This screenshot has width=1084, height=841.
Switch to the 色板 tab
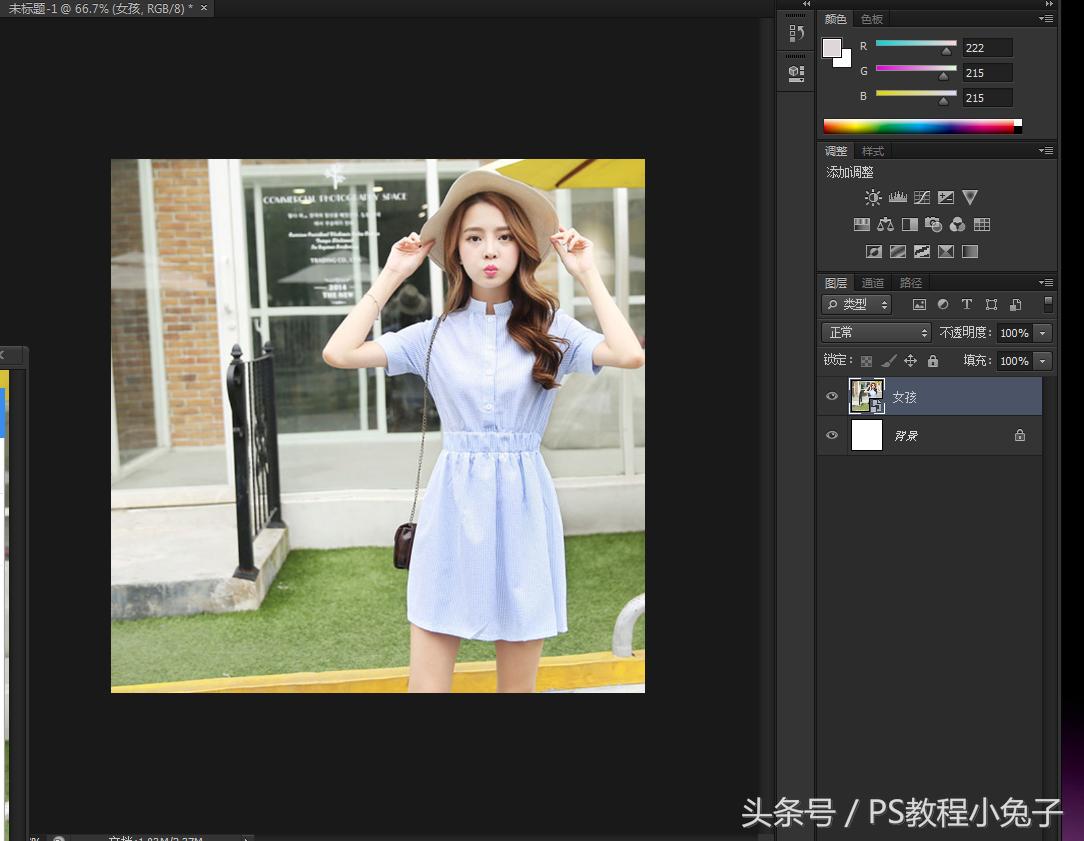point(872,19)
